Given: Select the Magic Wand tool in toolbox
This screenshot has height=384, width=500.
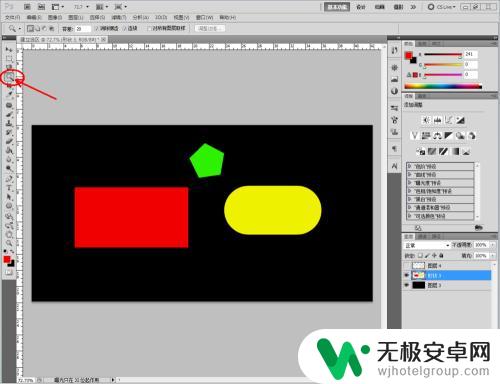Looking at the screenshot, I should click(x=9, y=77).
